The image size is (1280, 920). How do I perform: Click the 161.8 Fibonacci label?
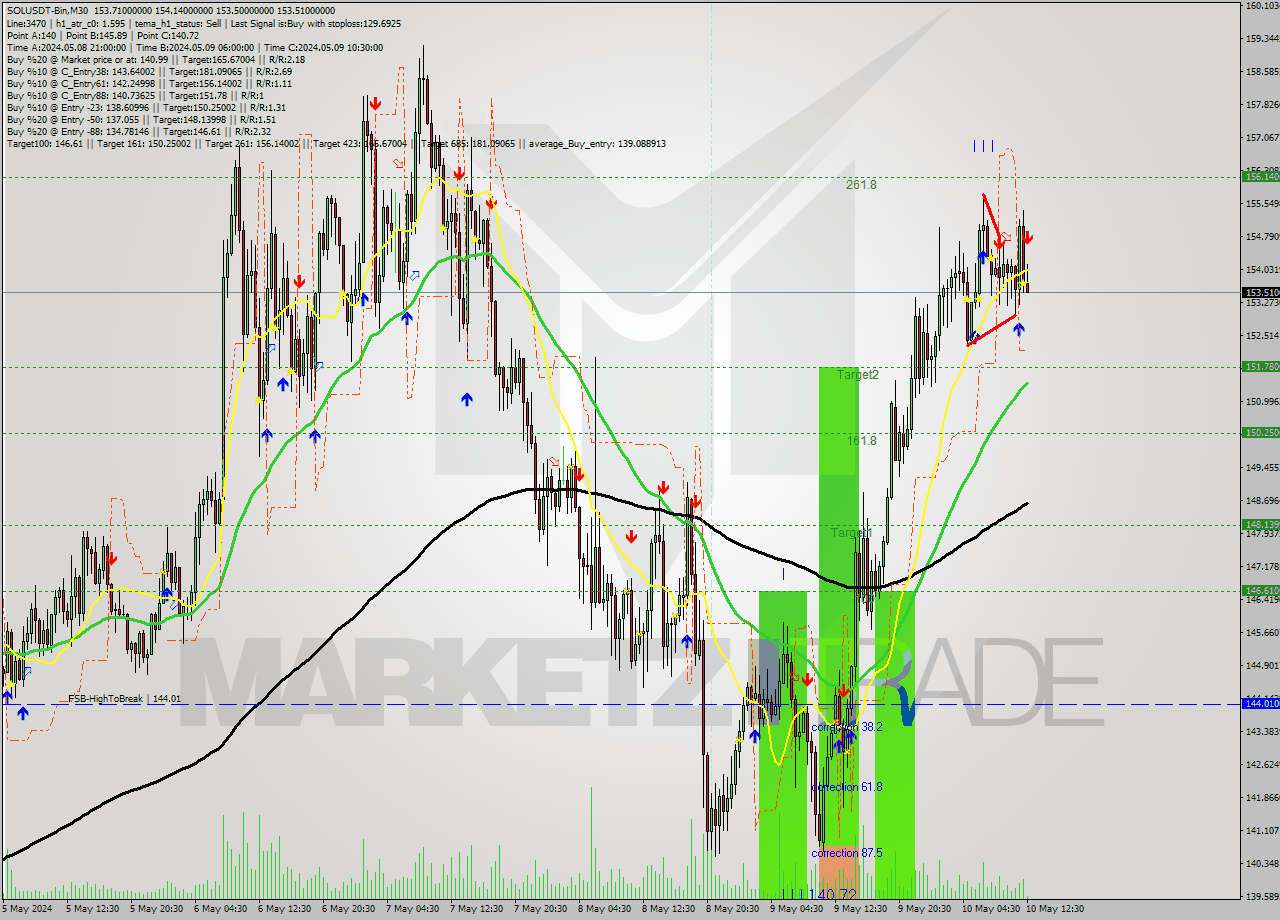pos(861,441)
